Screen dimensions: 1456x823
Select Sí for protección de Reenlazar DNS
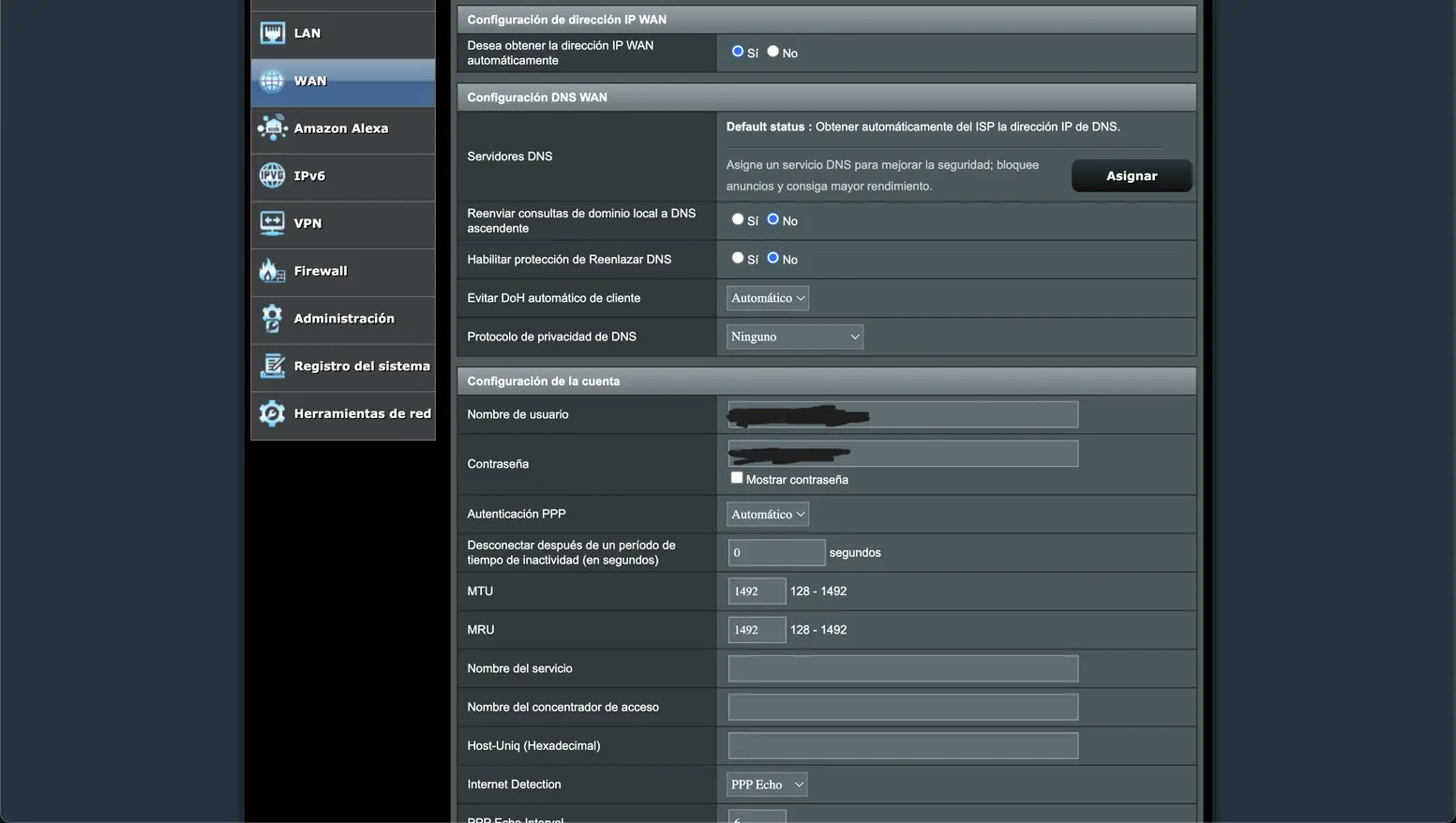(738, 258)
